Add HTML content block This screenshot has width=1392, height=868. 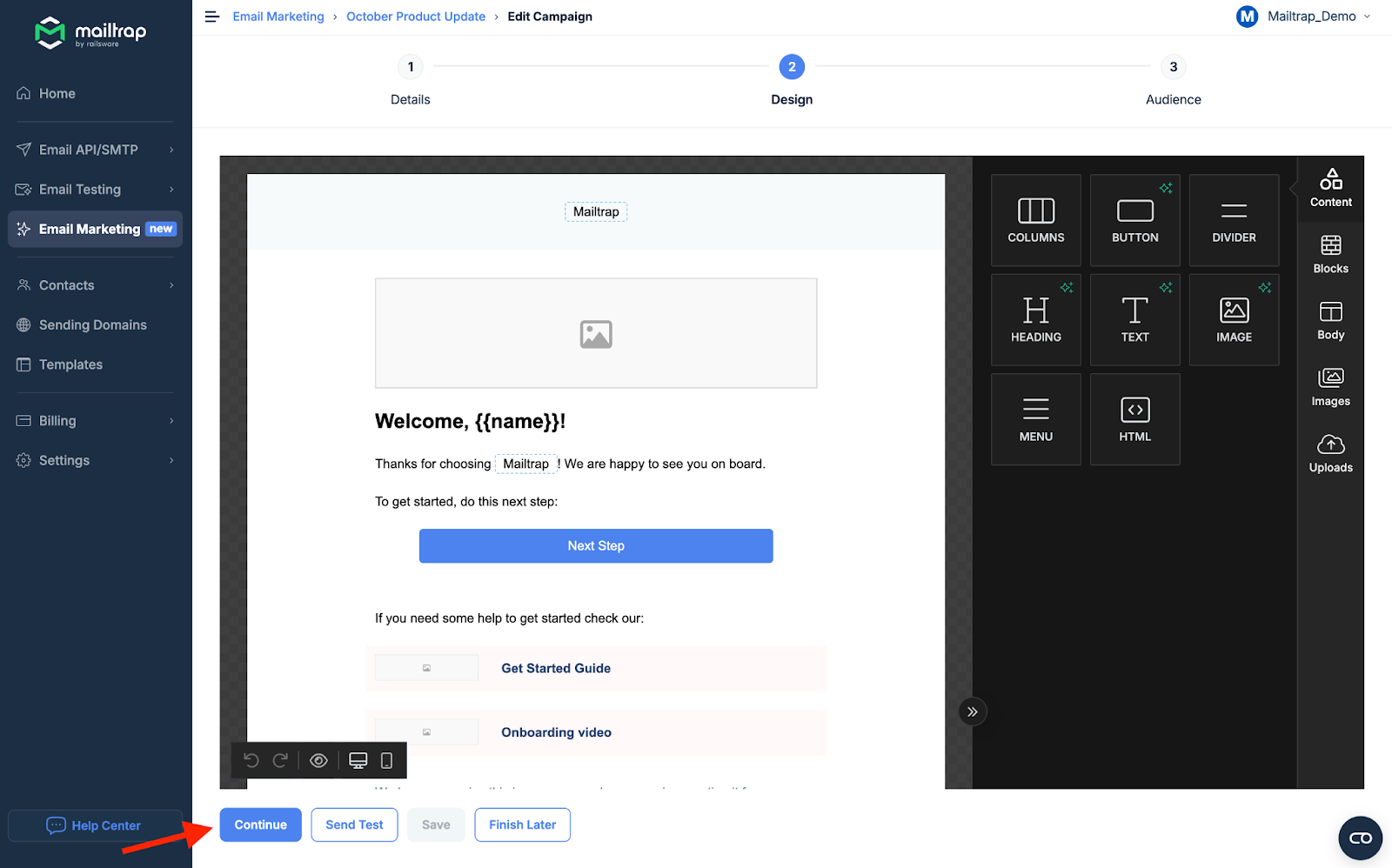click(x=1135, y=419)
